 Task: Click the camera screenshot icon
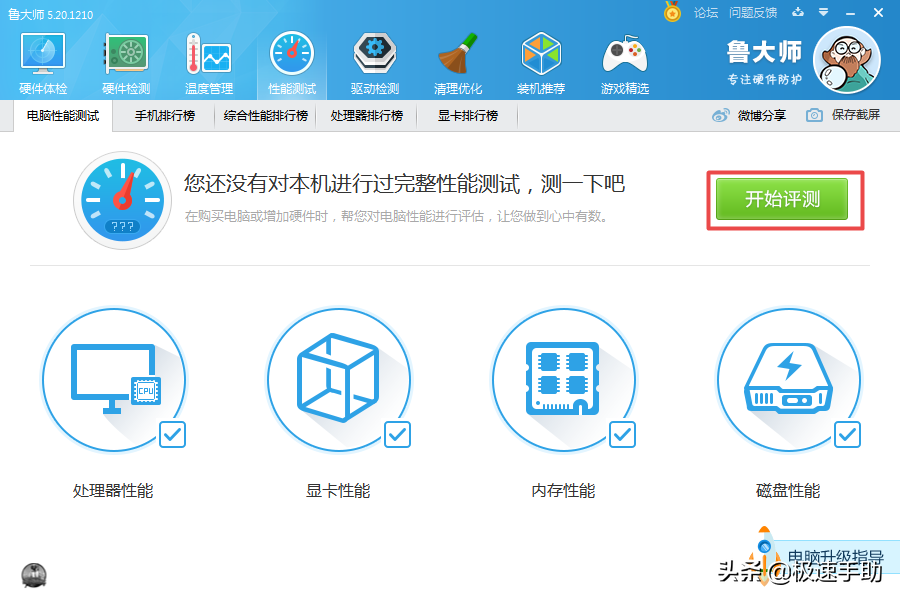[x=814, y=115]
